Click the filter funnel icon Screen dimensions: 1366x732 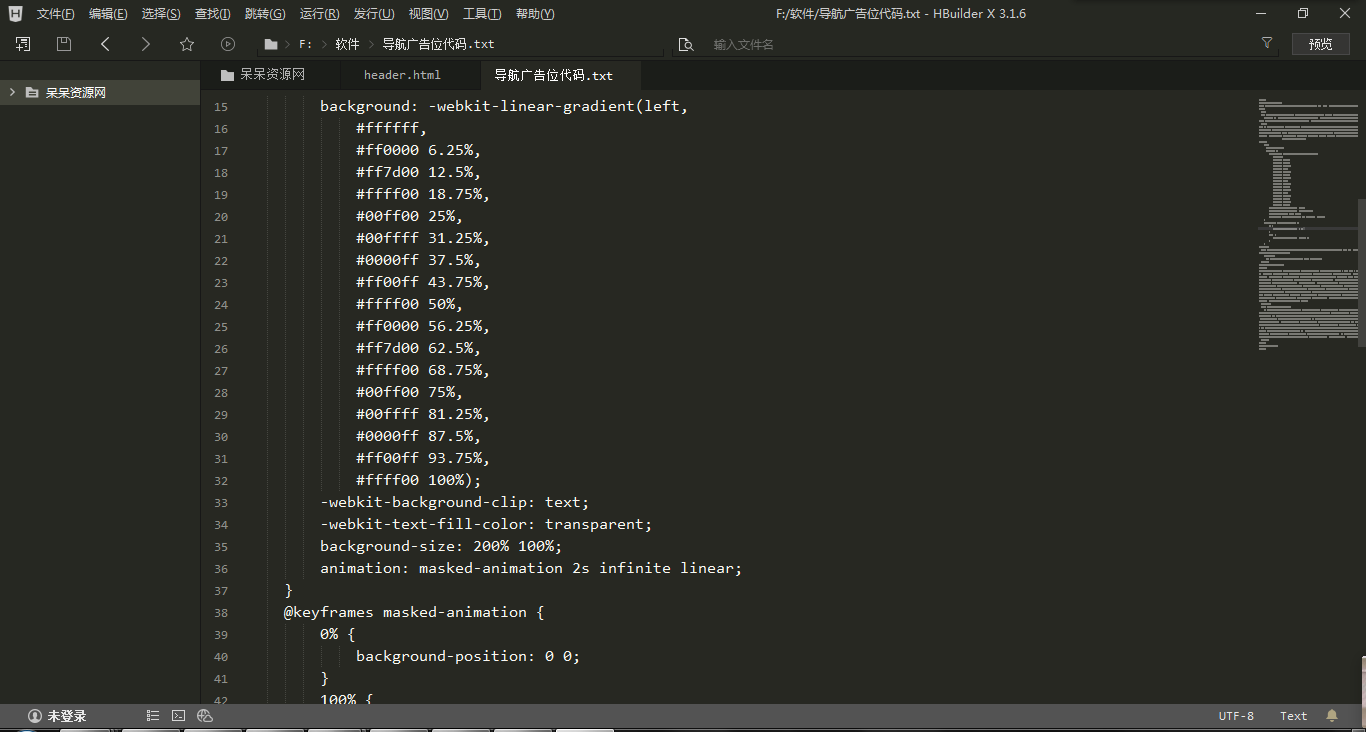coord(1267,43)
